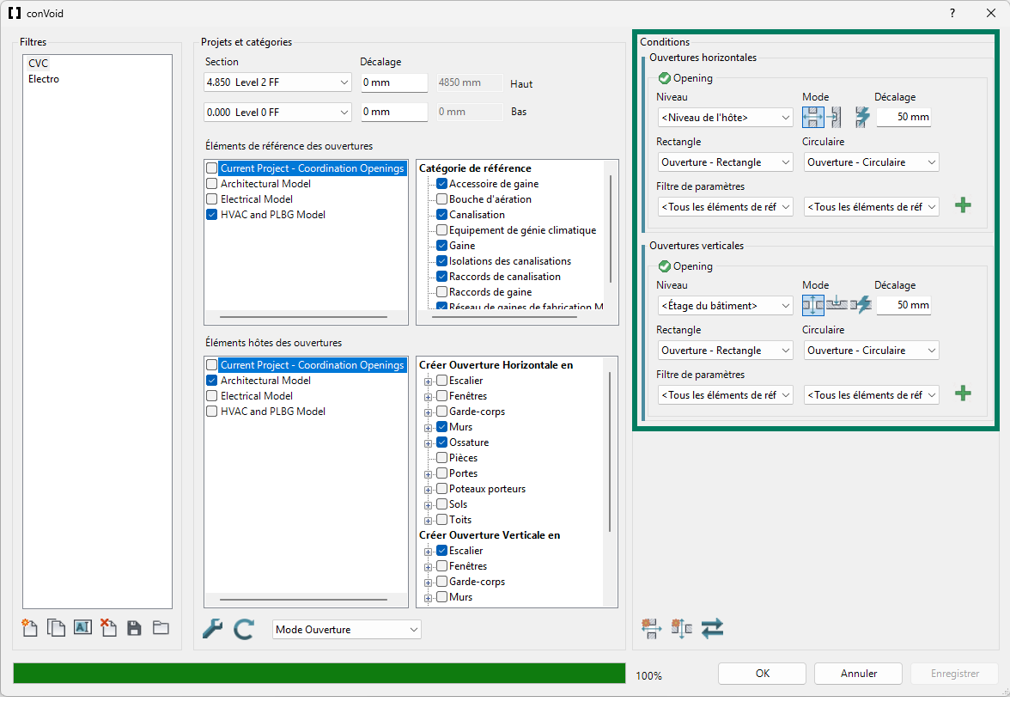Check Electrical Model in reference elements list
The width and height of the screenshot is (1010, 720).
[x=212, y=199]
